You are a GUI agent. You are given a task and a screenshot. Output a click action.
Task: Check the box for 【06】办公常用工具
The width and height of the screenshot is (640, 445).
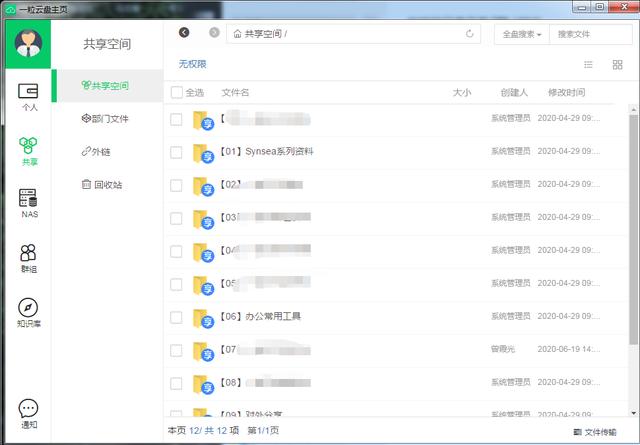point(176,318)
